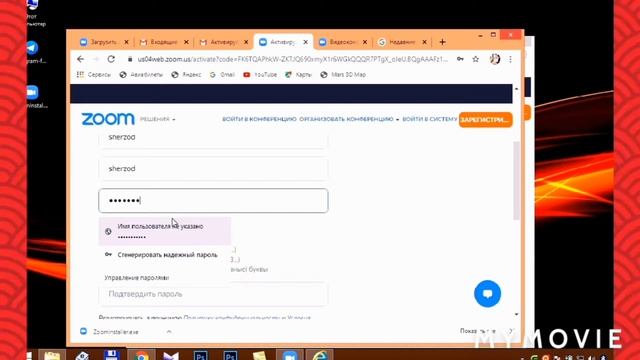Screen dimensions: 640x360
Task: Open the Chrome profile avatar
Action: point(495,59)
